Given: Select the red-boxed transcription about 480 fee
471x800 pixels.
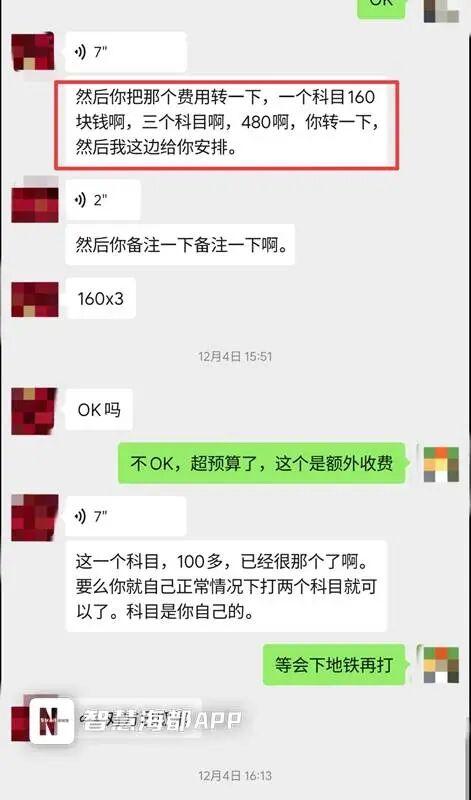Looking at the screenshot, I should click(227, 125).
